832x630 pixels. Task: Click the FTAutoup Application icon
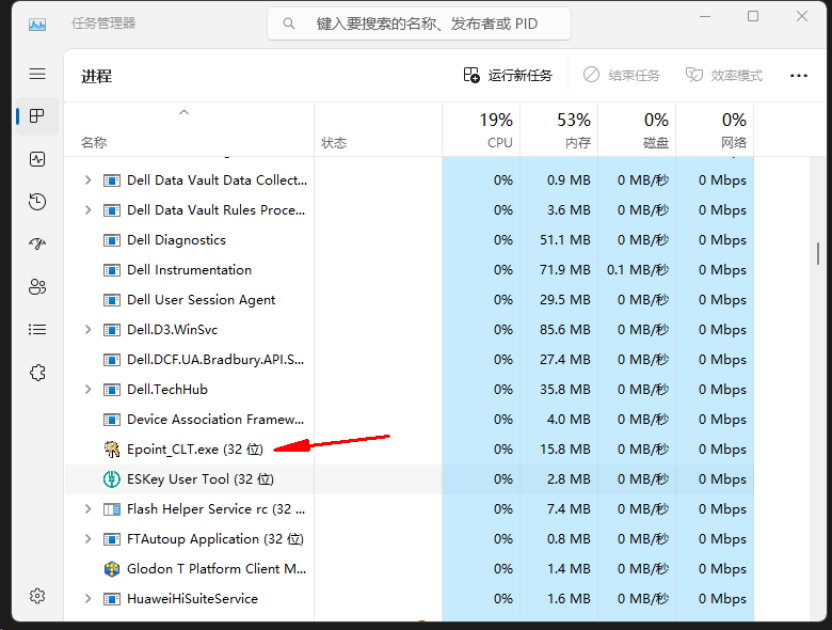pyautogui.click(x=111, y=539)
